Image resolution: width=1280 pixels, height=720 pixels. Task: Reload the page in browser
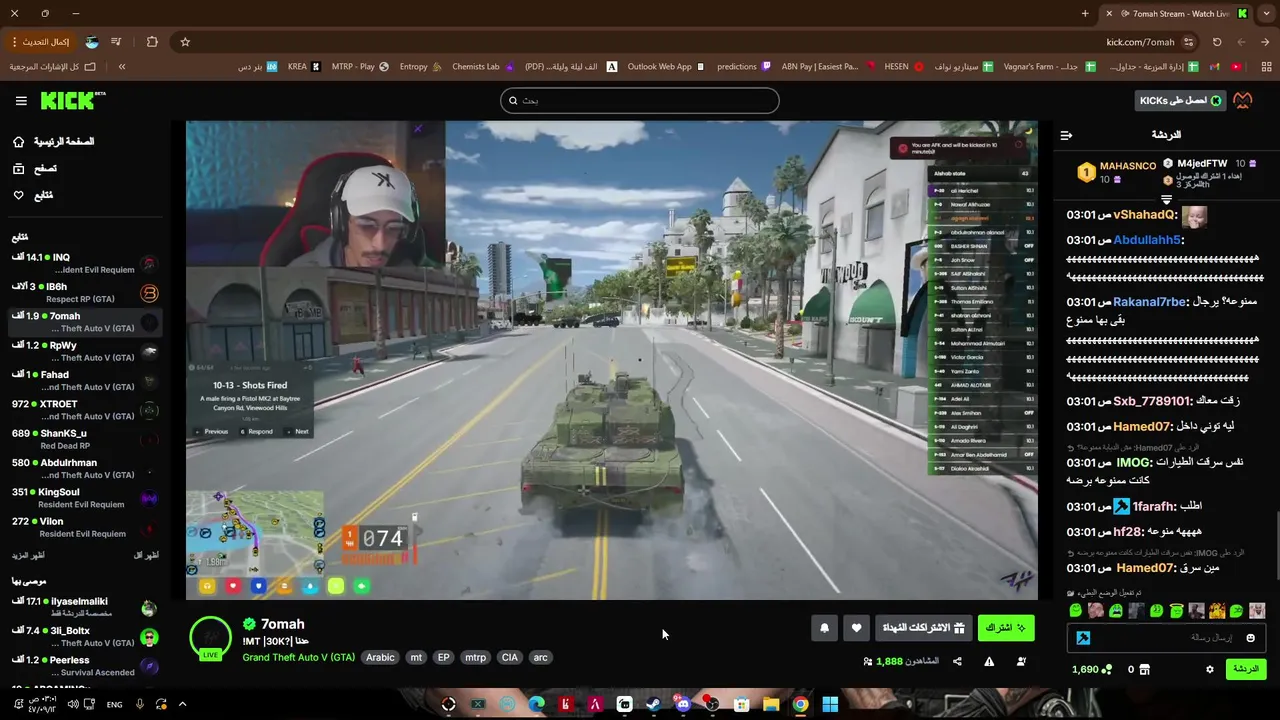click(x=1217, y=42)
